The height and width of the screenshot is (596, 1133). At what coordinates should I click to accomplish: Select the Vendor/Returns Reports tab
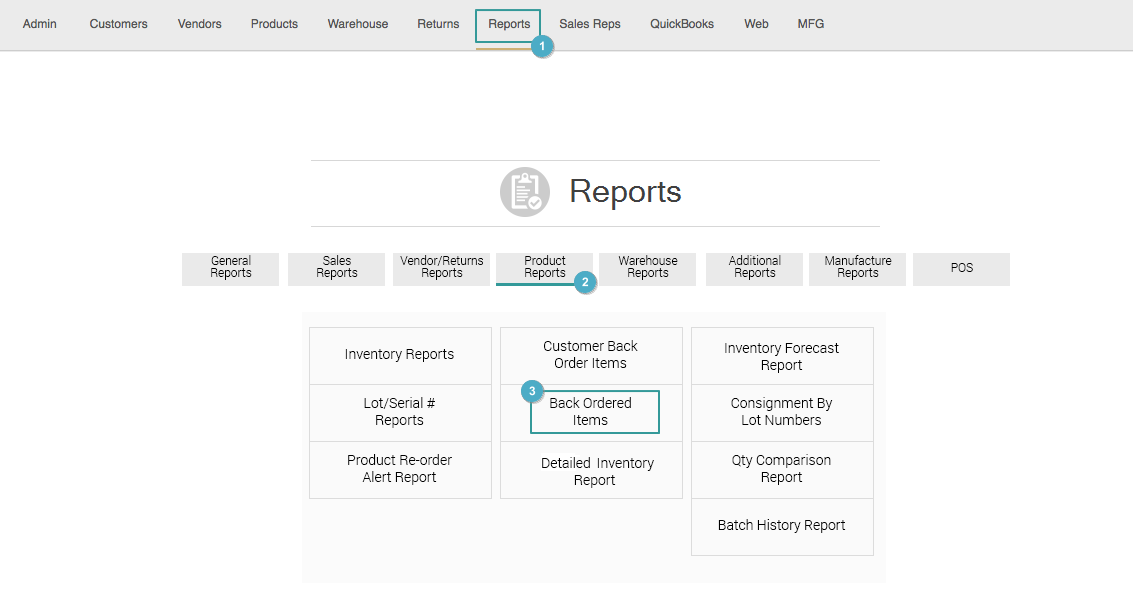point(441,267)
